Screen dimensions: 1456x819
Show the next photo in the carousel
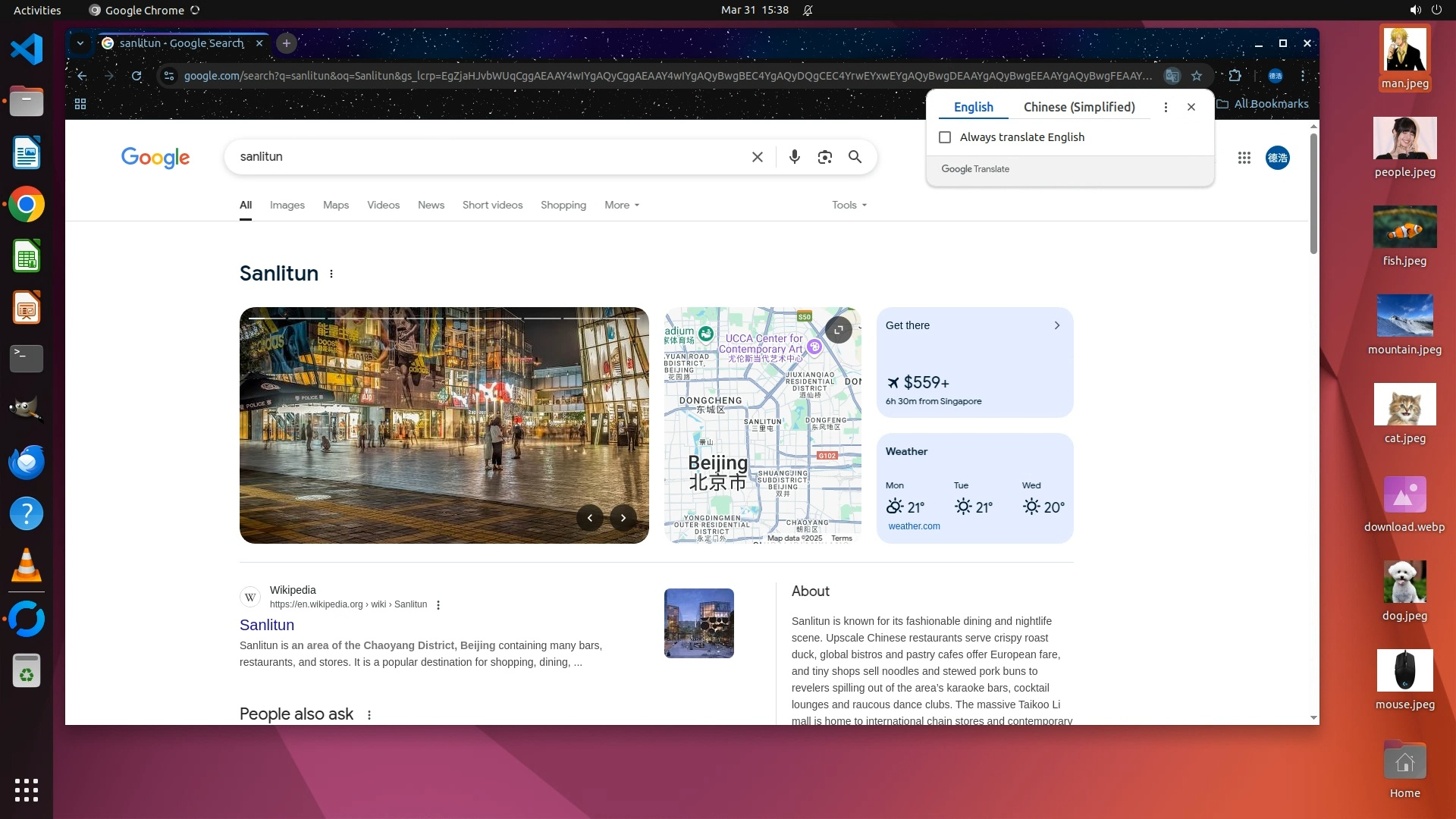[x=623, y=518]
